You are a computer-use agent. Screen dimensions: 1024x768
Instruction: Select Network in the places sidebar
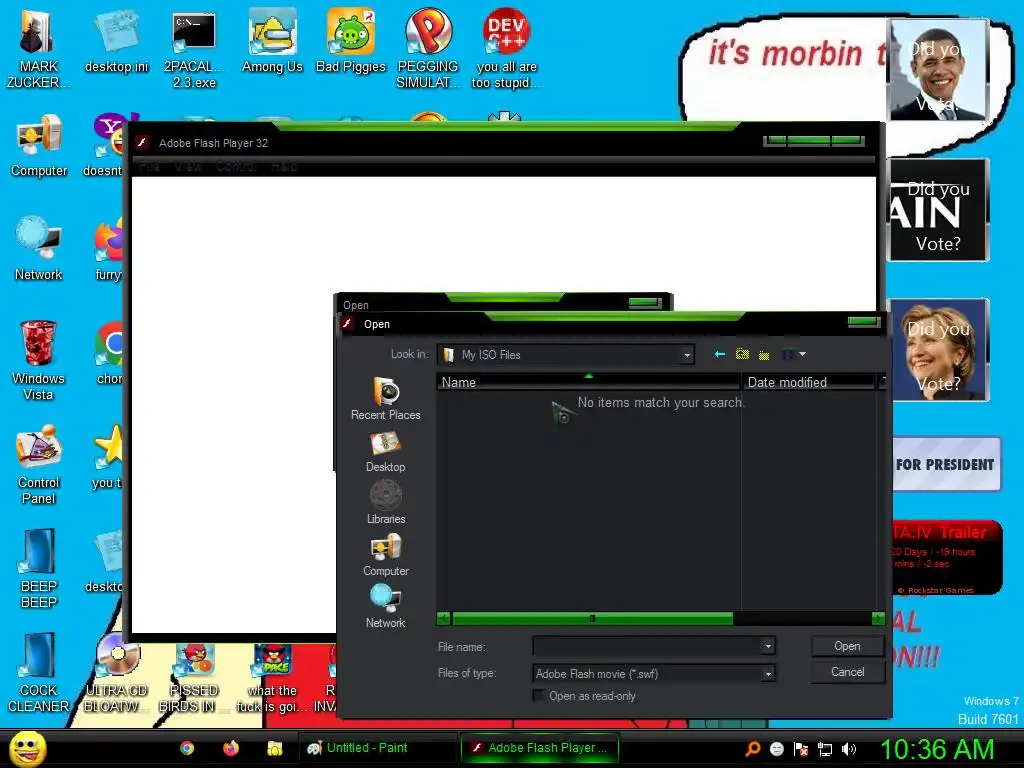click(x=385, y=607)
